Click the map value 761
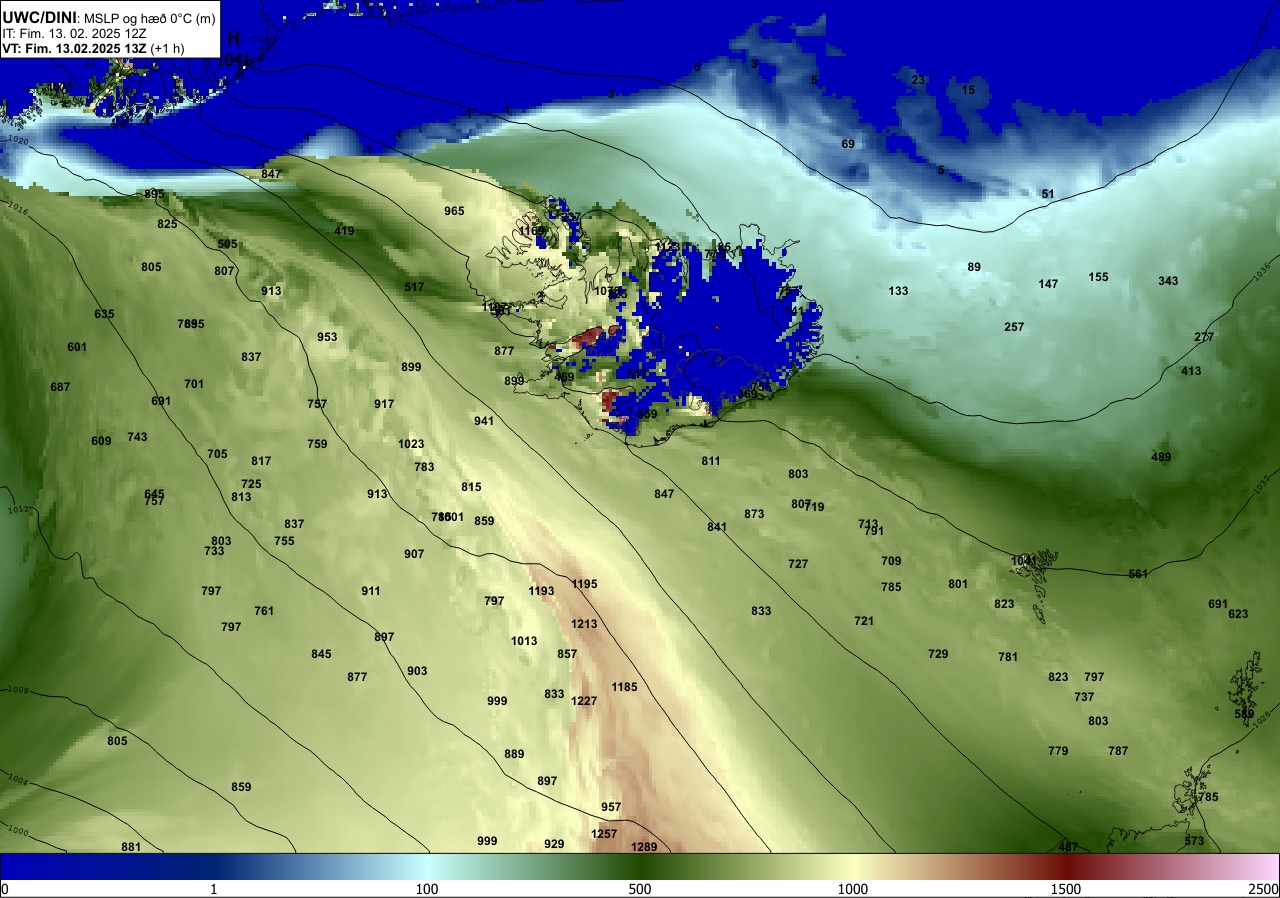Screen dimensions: 1280x898 [x=264, y=611]
